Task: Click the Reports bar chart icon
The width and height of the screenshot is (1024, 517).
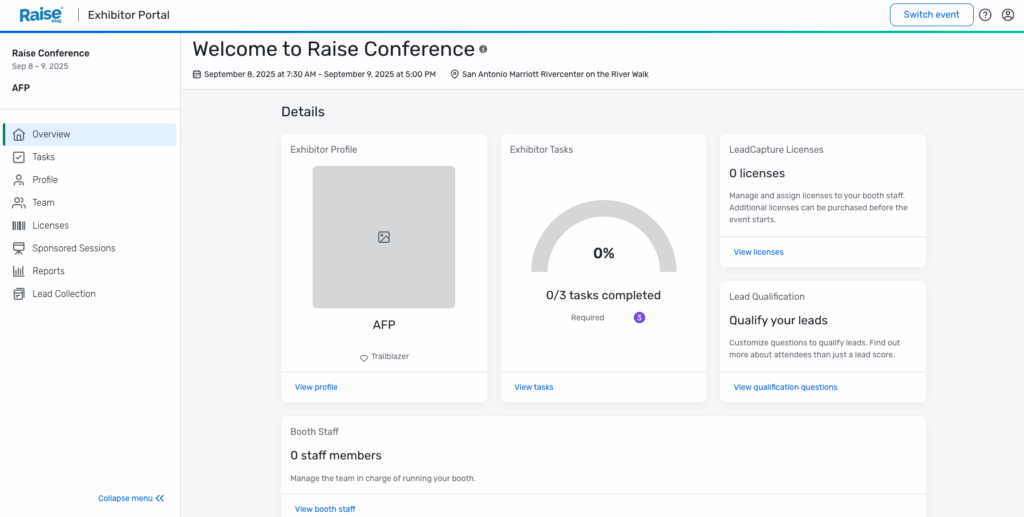Action: click(19, 271)
